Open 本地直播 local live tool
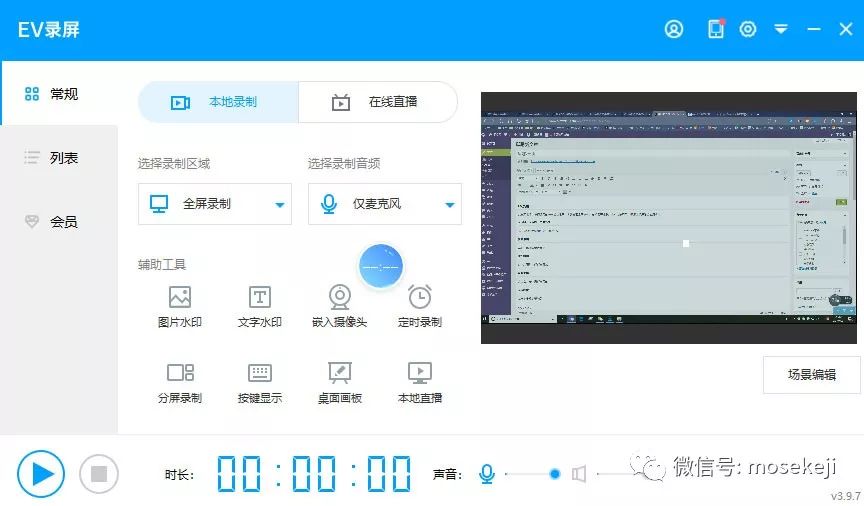The width and height of the screenshot is (864, 506). tap(420, 383)
